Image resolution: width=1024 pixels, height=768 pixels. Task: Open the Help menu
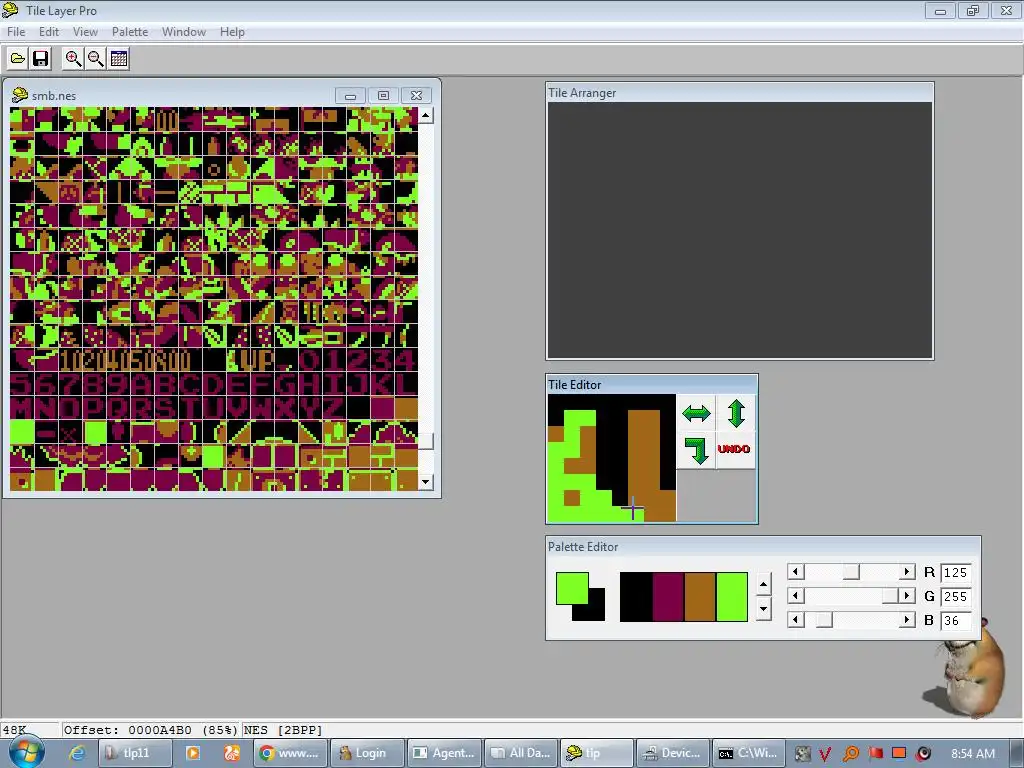232,31
